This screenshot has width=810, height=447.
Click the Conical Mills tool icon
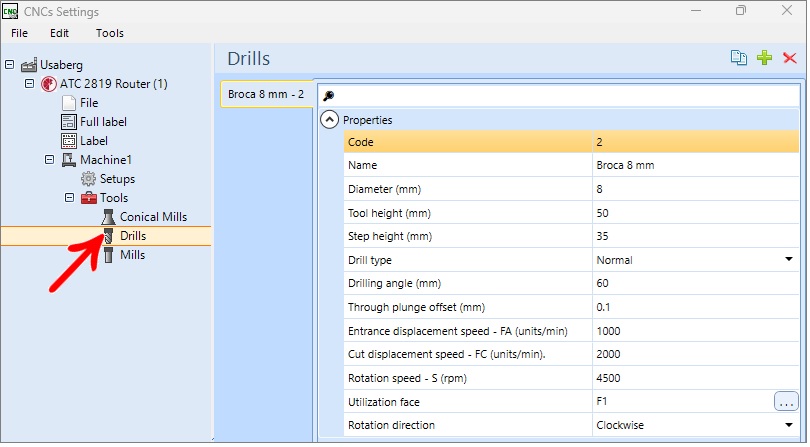(108, 217)
